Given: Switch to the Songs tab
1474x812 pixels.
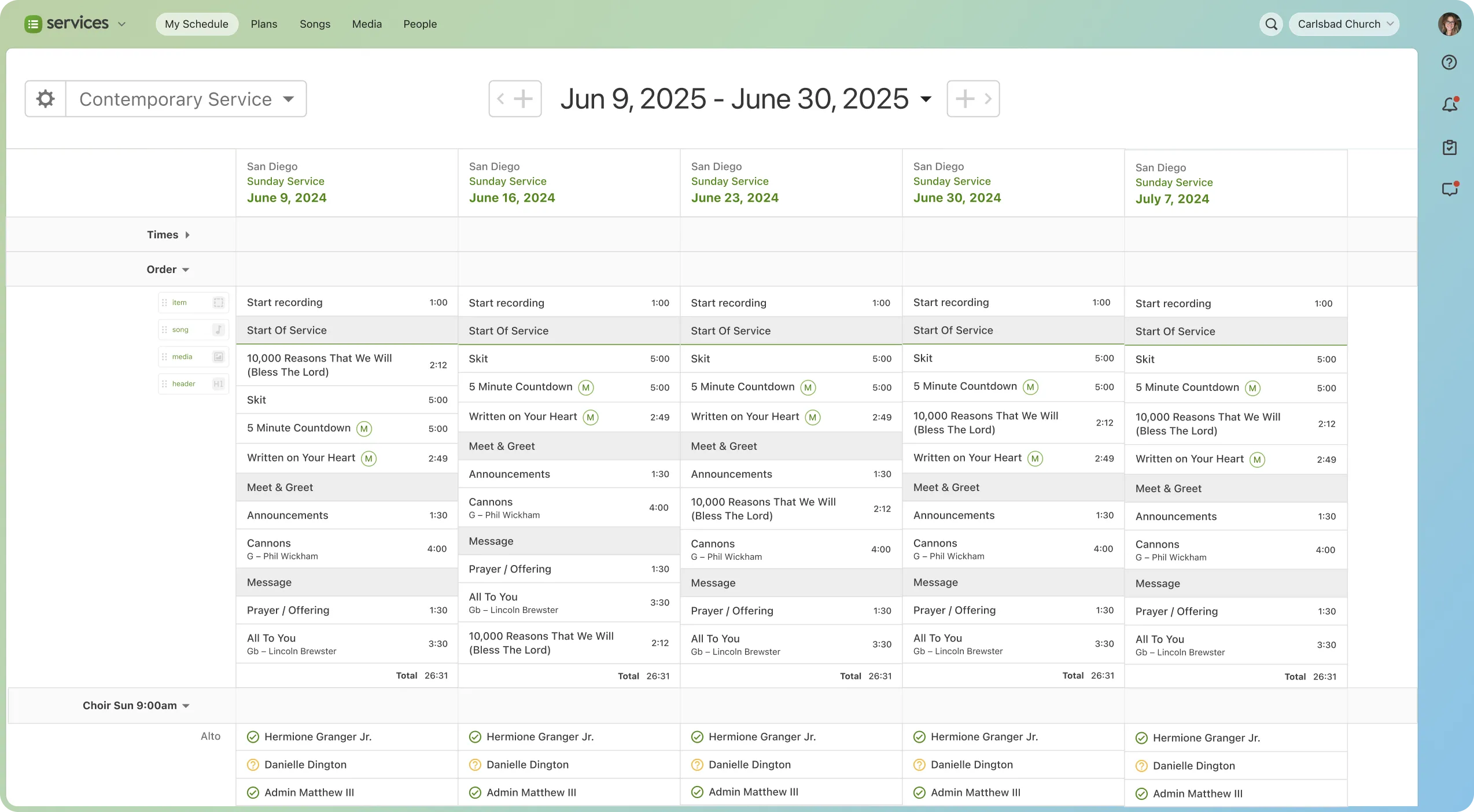Looking at the screenshot, I should pyautogui.click(x=315, y=24).
